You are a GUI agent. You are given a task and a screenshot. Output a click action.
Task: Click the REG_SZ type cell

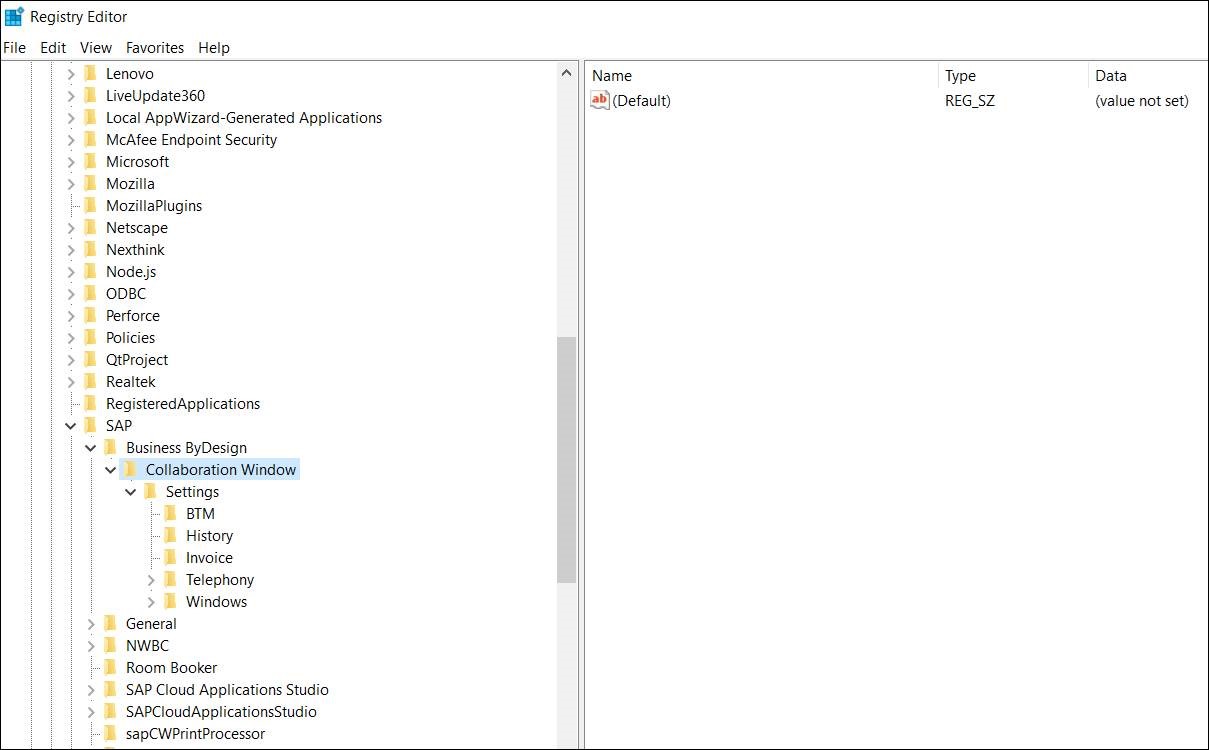coord(970,100)
